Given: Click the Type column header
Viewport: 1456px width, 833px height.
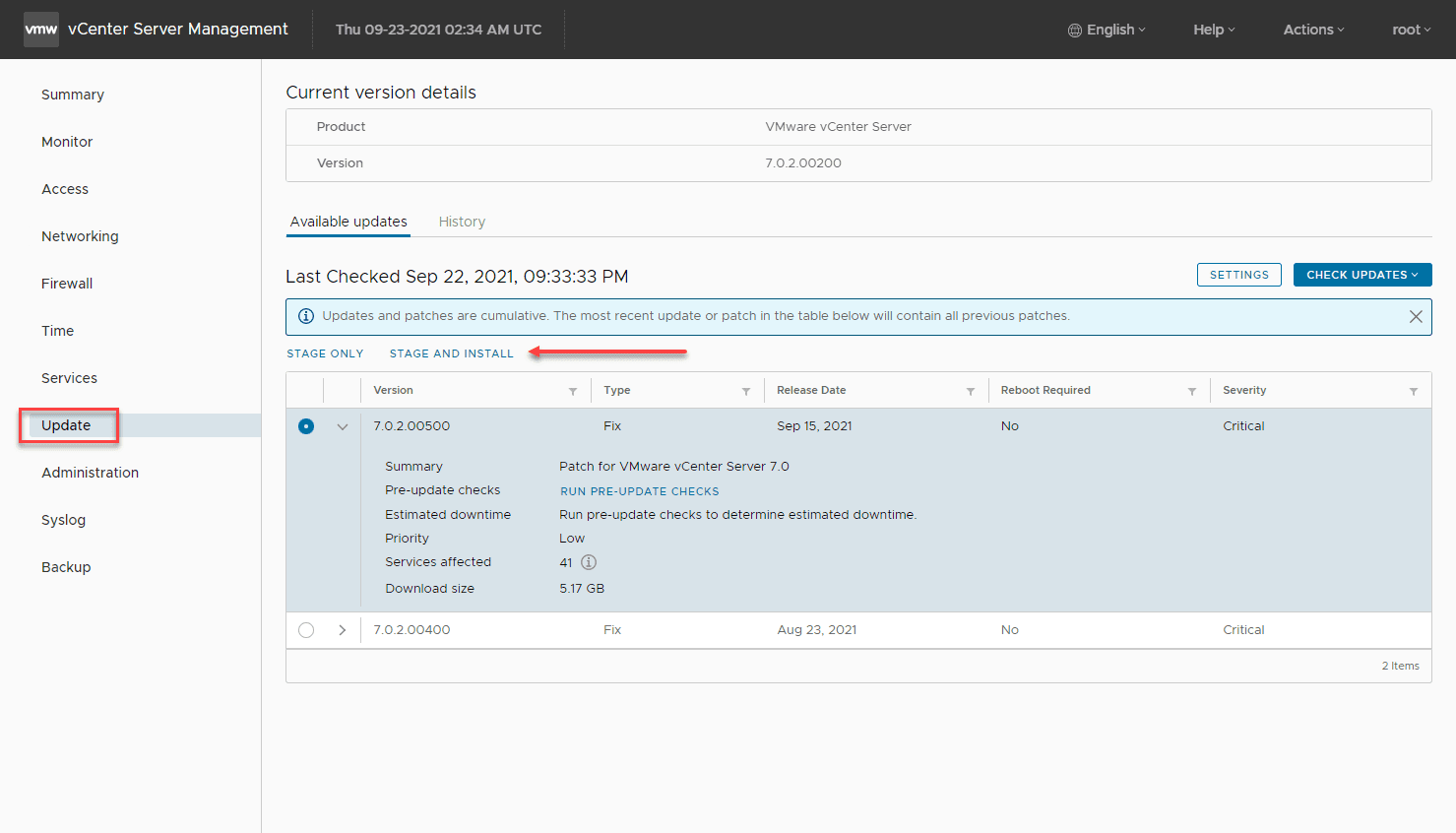Looking at the screenshot, I should click(x=617, y=390).
